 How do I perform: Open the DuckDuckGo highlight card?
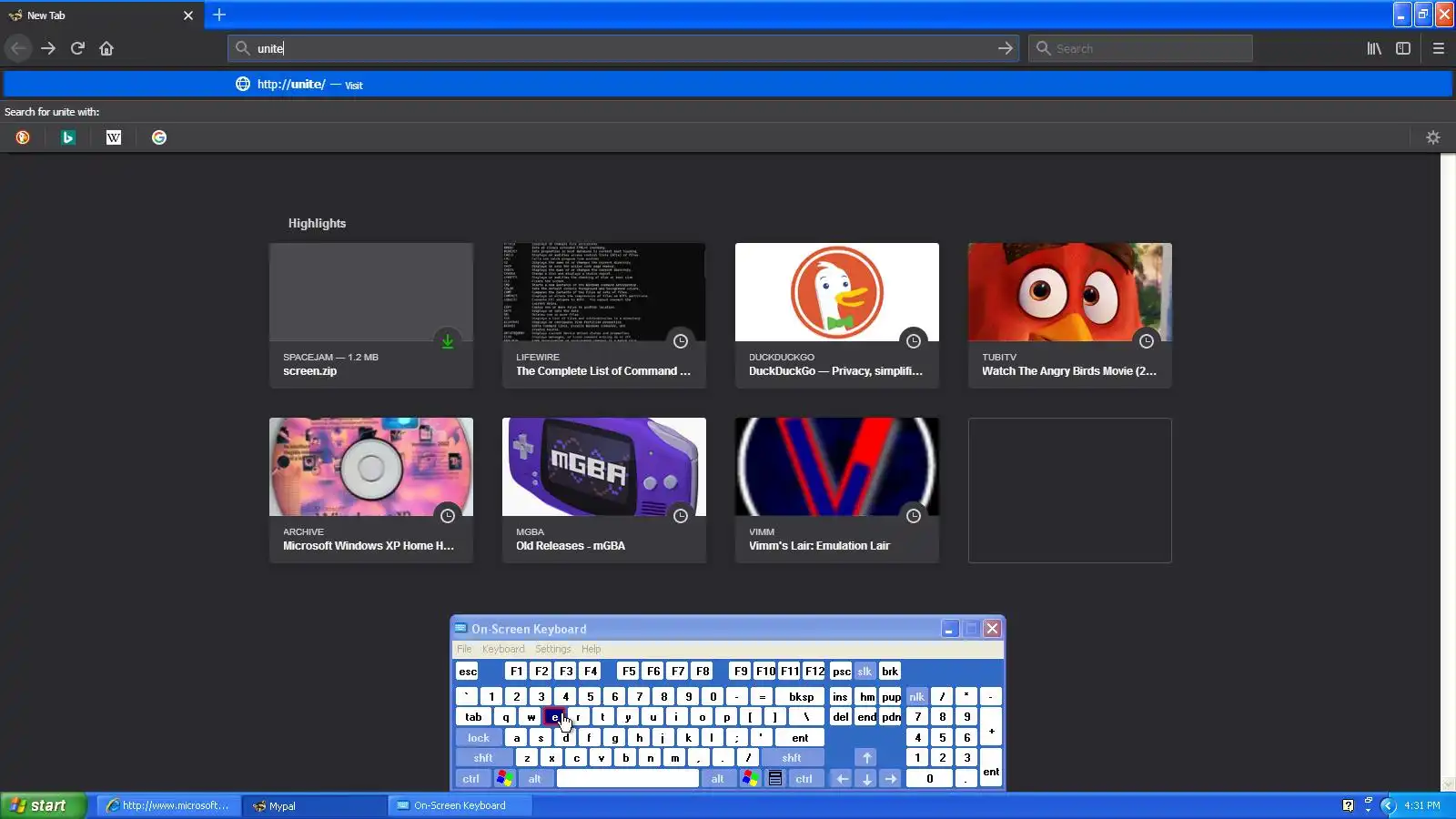coord(837,315)
